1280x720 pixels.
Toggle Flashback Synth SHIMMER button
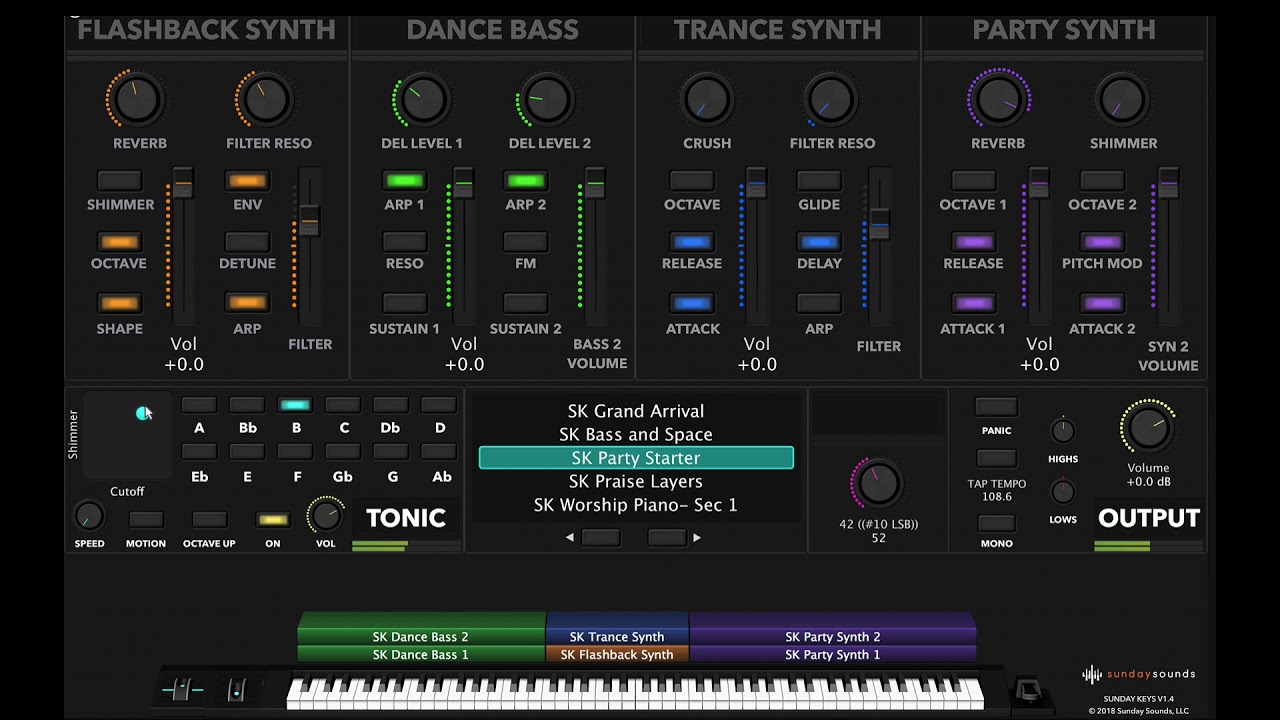tap(119, 181)
